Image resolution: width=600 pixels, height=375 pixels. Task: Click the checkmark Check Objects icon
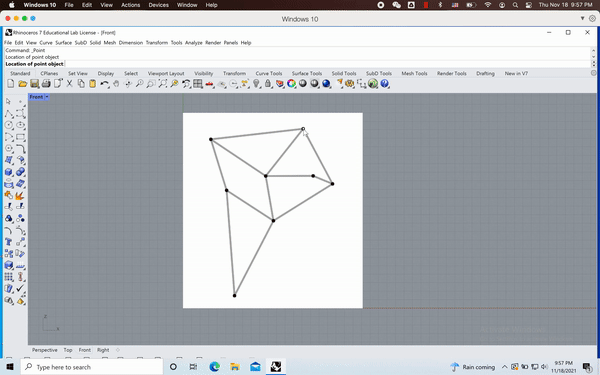pyautogui.click(x=20, y=289)
